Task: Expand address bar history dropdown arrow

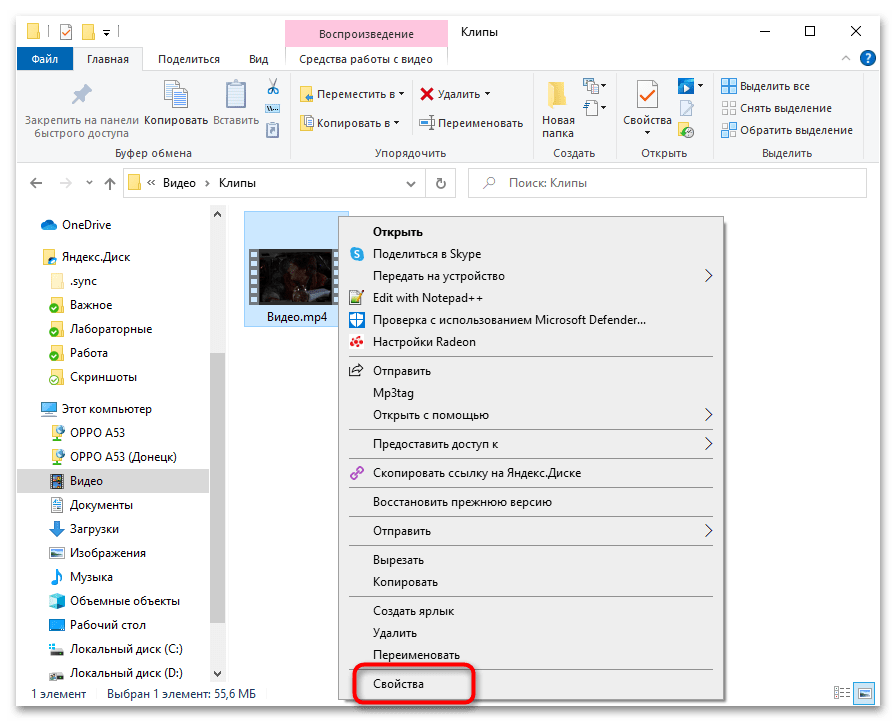Action: (412, 184)
